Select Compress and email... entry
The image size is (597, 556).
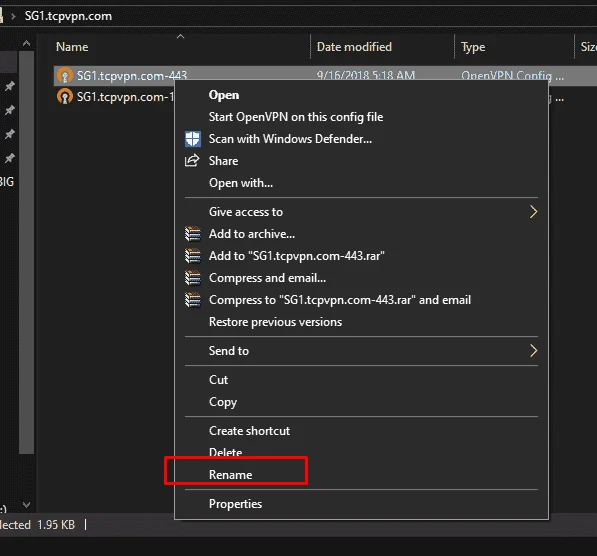361,278
